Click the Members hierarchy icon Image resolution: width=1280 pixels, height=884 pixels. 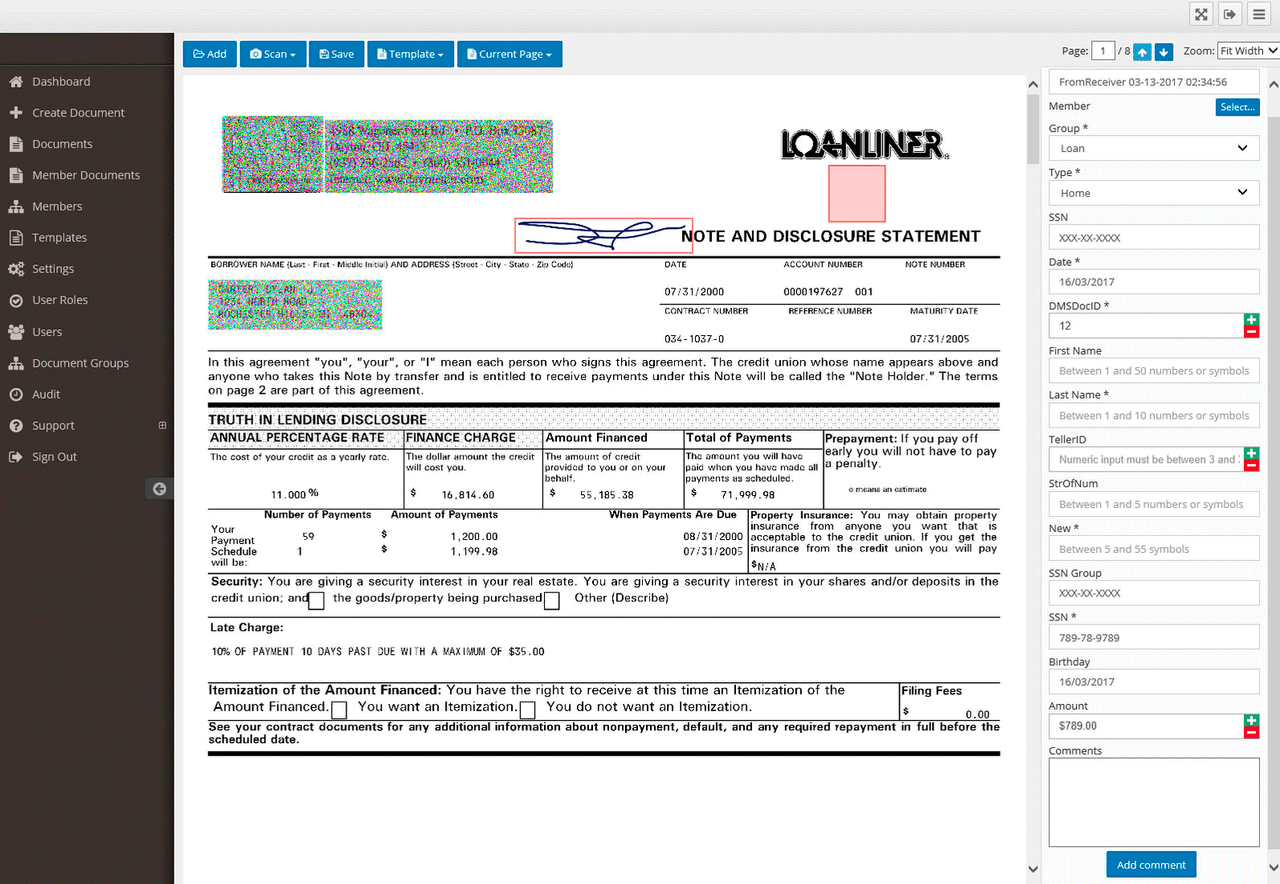15,206
